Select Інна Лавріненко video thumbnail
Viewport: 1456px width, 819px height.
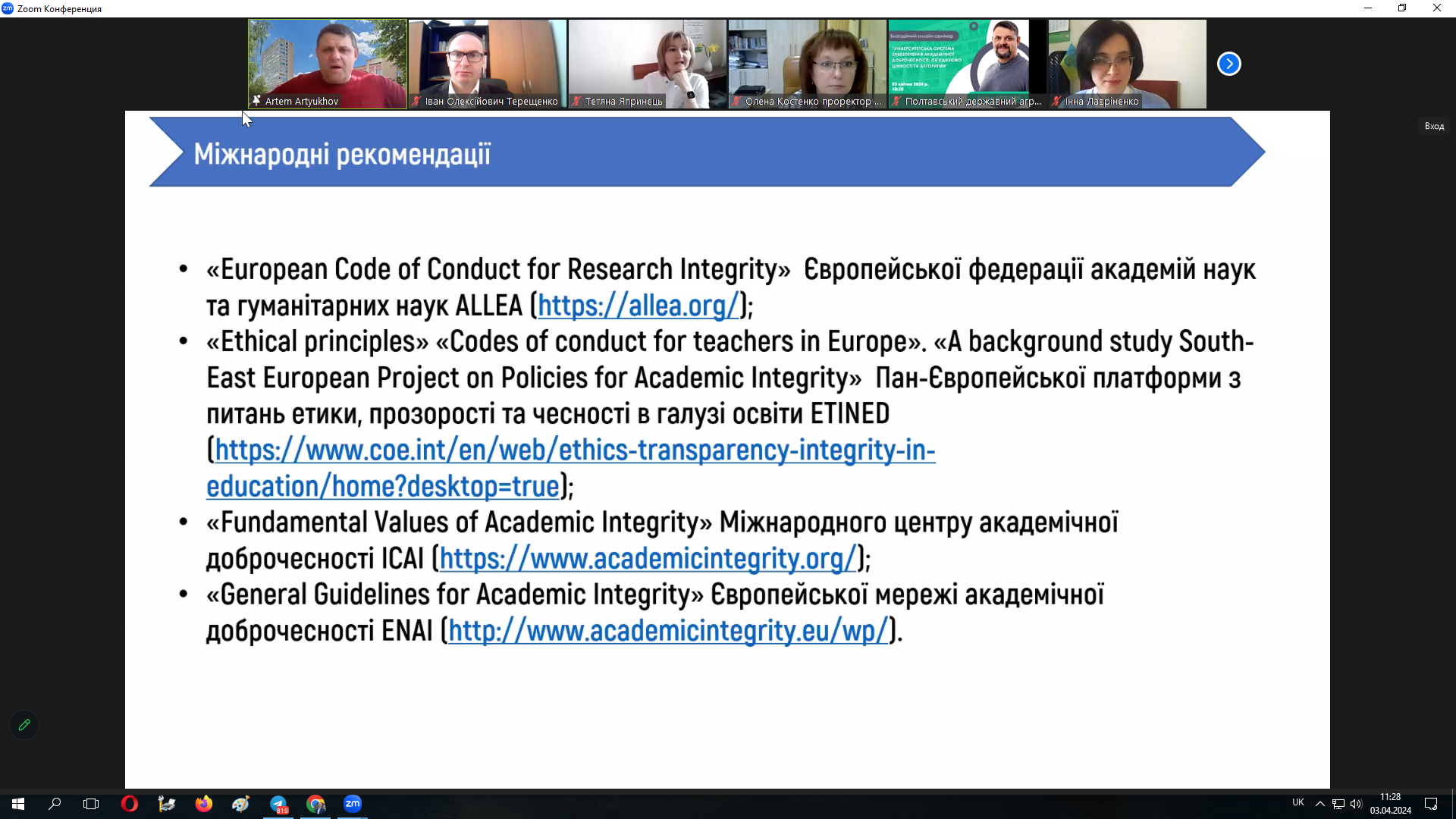1127,64
